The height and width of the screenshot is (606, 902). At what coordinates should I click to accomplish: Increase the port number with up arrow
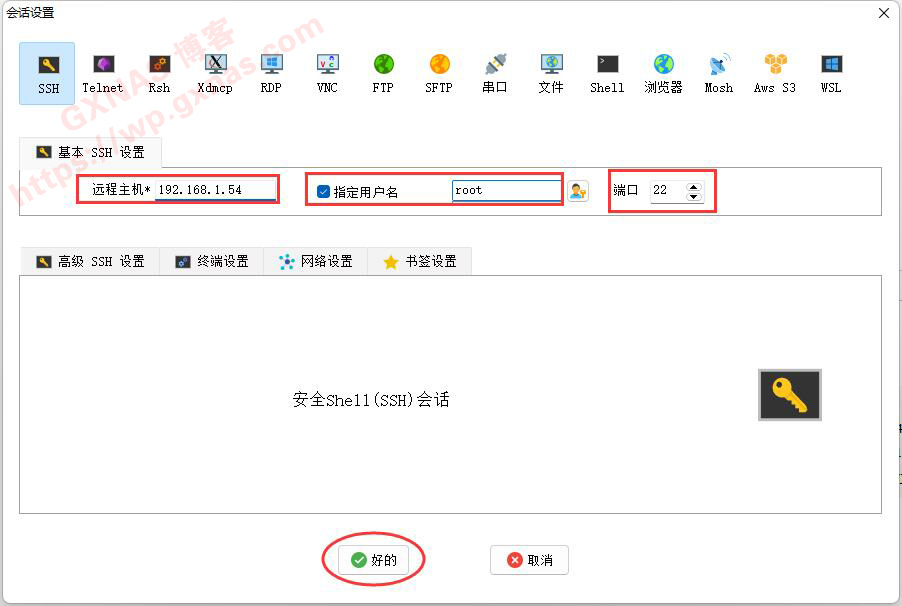tap(694, 186)
